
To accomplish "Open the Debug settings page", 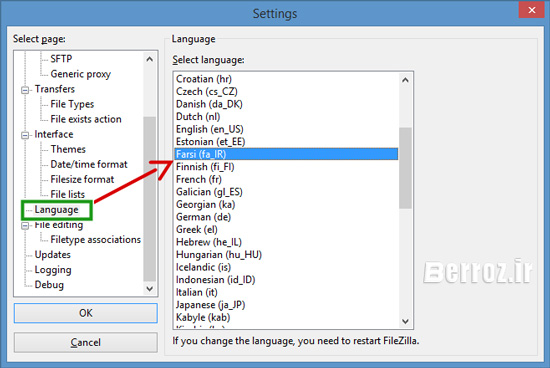I will (49, 285).
